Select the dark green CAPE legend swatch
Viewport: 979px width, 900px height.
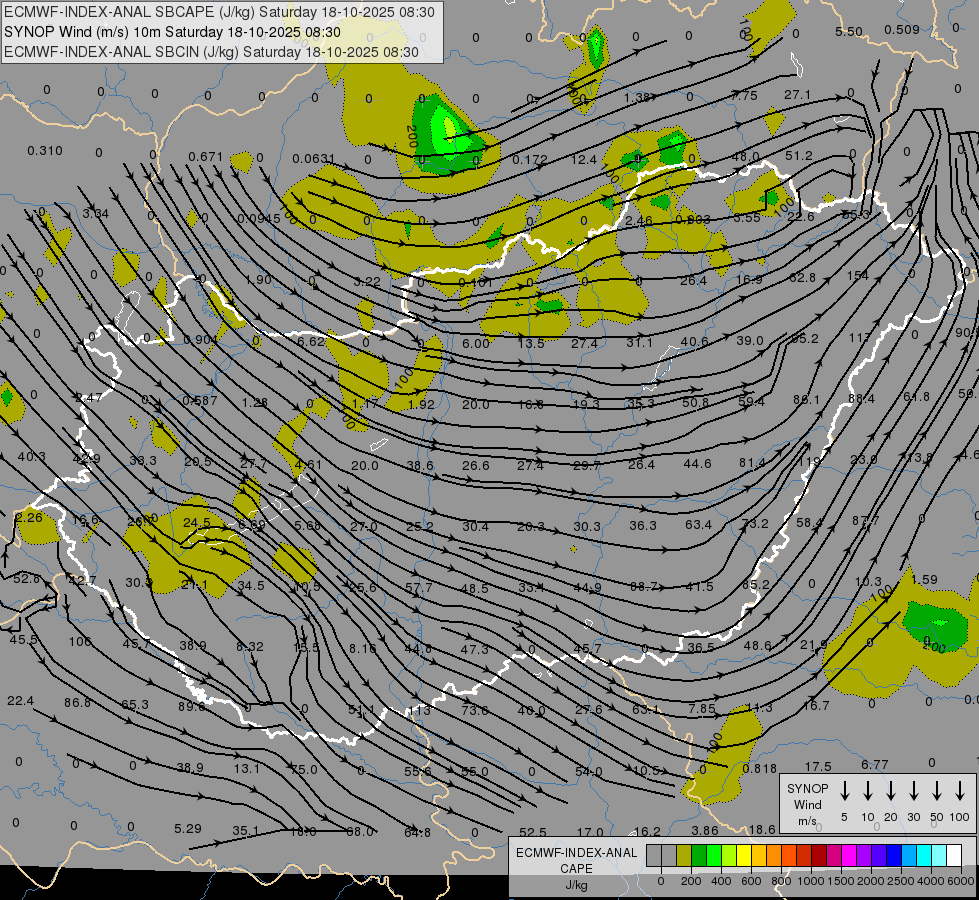pos(699,855)
